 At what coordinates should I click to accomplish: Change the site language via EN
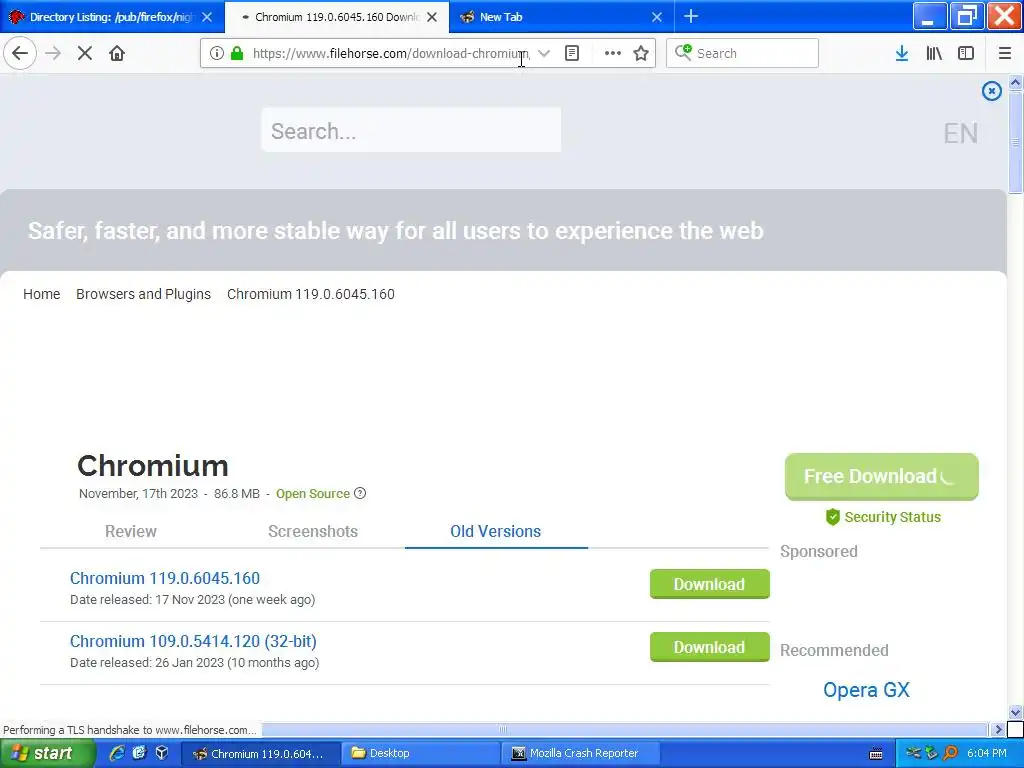tap(961, 133)
